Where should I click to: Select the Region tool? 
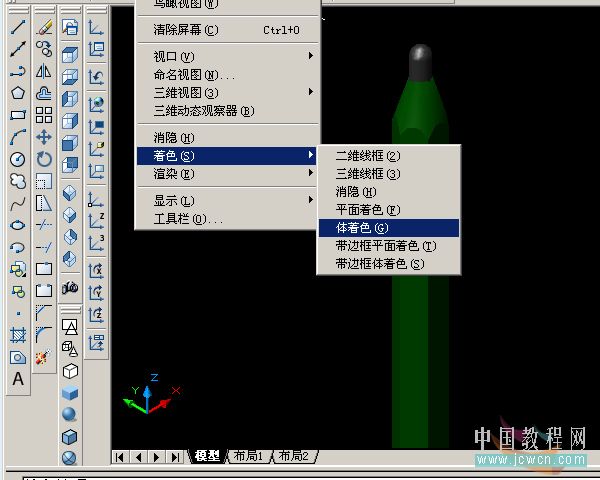click(x=18, y=358)
